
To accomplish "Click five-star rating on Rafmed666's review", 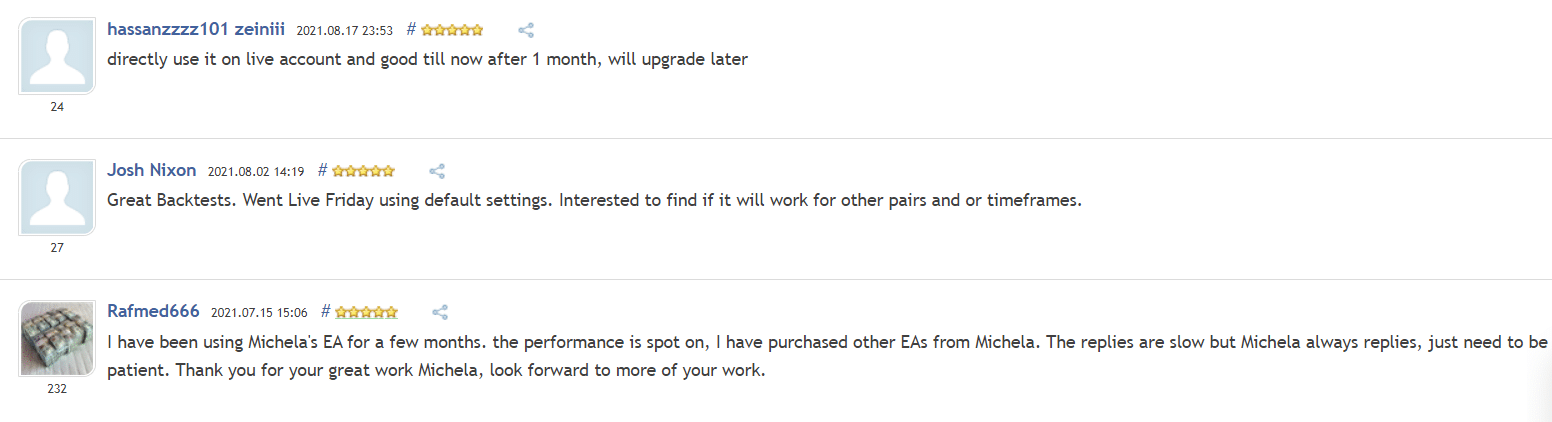I will click(366, 312).
